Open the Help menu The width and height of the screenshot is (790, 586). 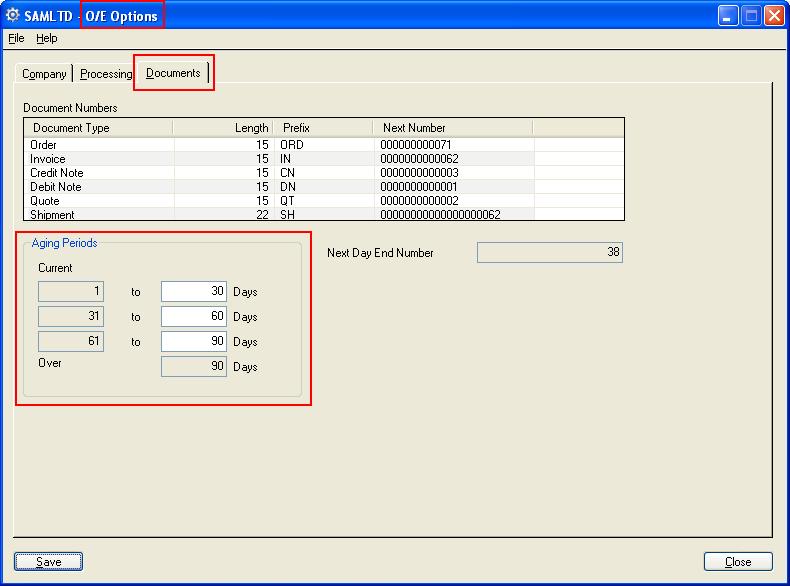point(47,38)
